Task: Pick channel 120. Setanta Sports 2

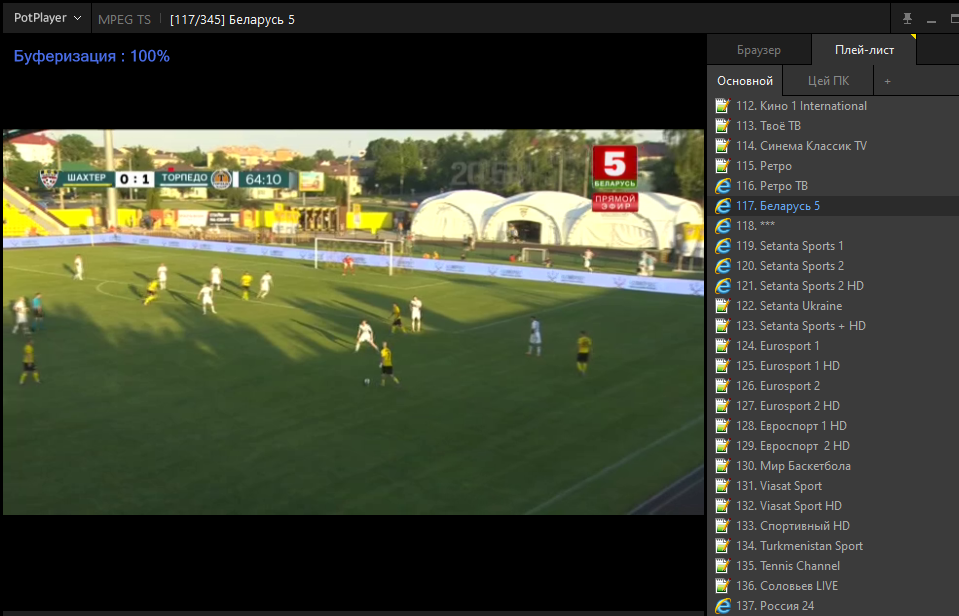Action: [x=833, y=266]
